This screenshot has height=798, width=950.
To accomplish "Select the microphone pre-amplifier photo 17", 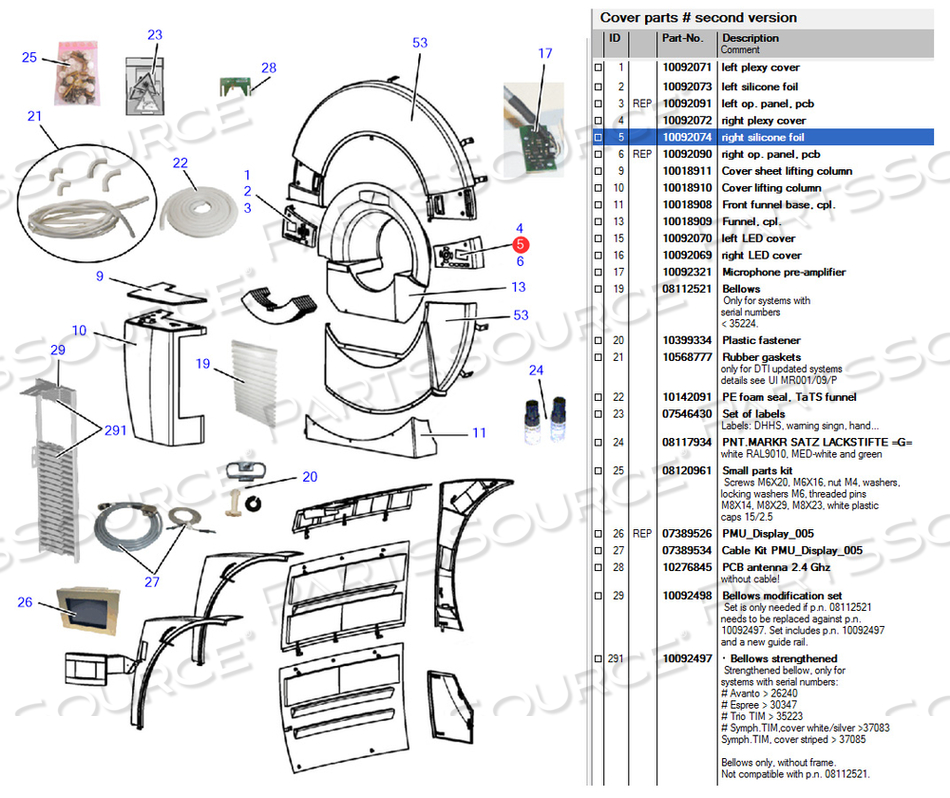I will [533, 130].
